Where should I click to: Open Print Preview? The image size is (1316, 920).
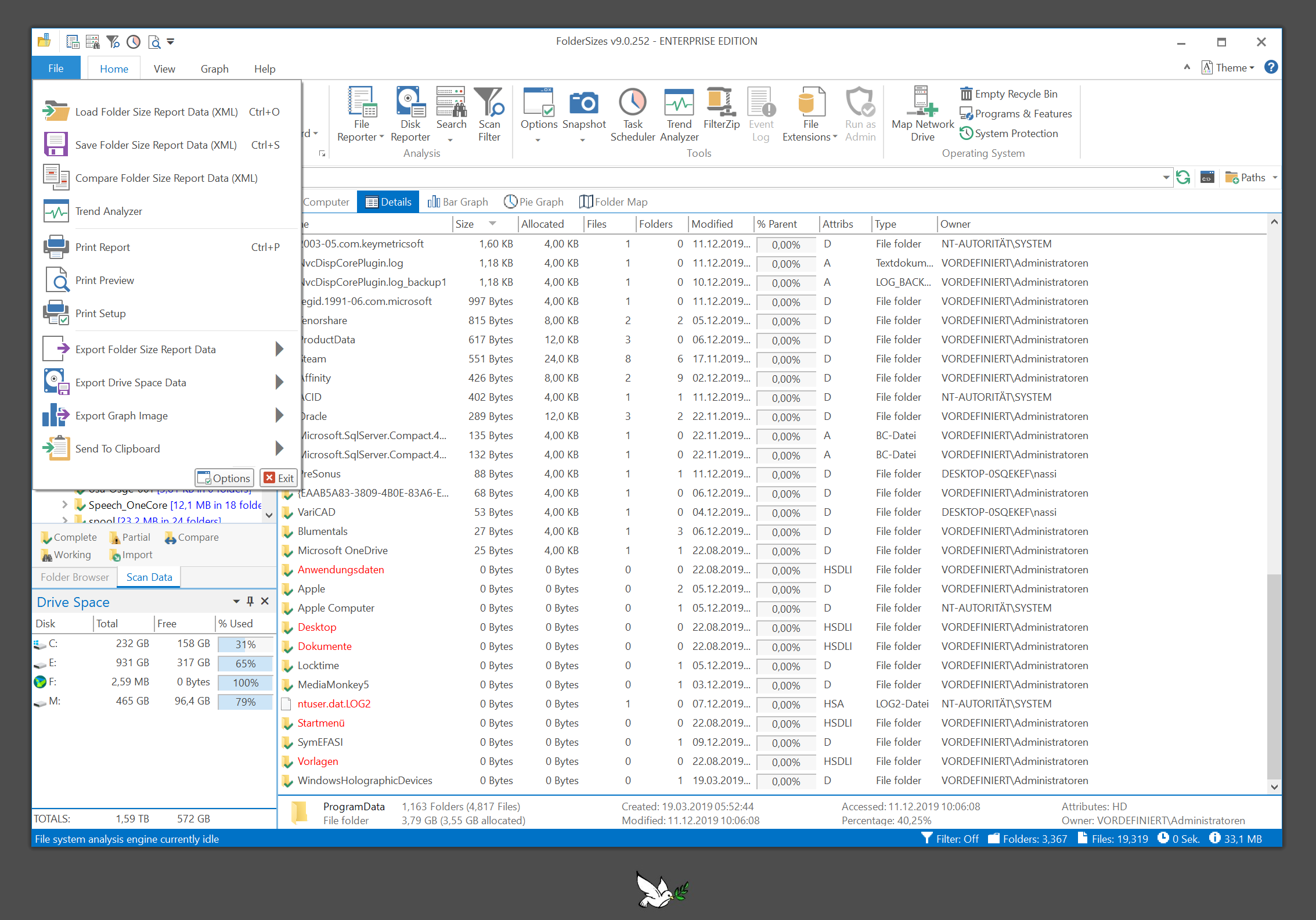165,280
